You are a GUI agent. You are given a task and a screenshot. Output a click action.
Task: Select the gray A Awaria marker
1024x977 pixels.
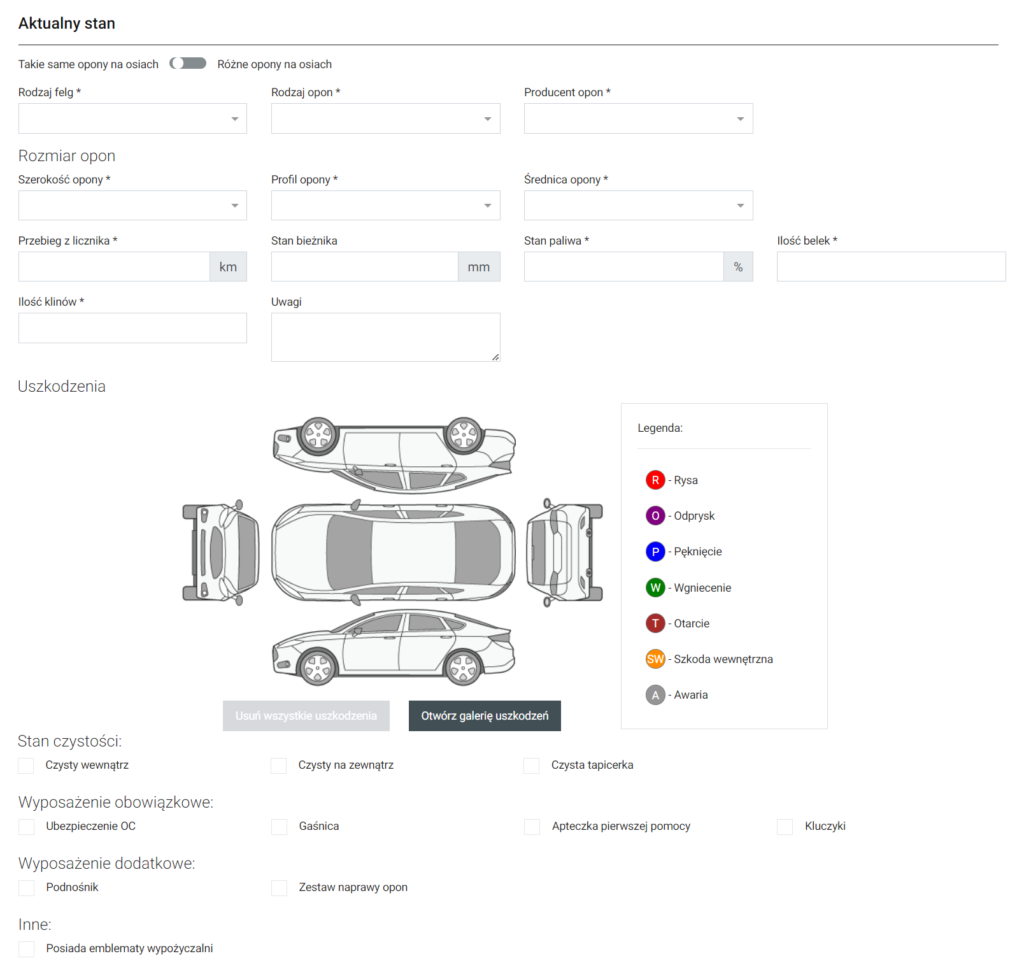point(655,695)
